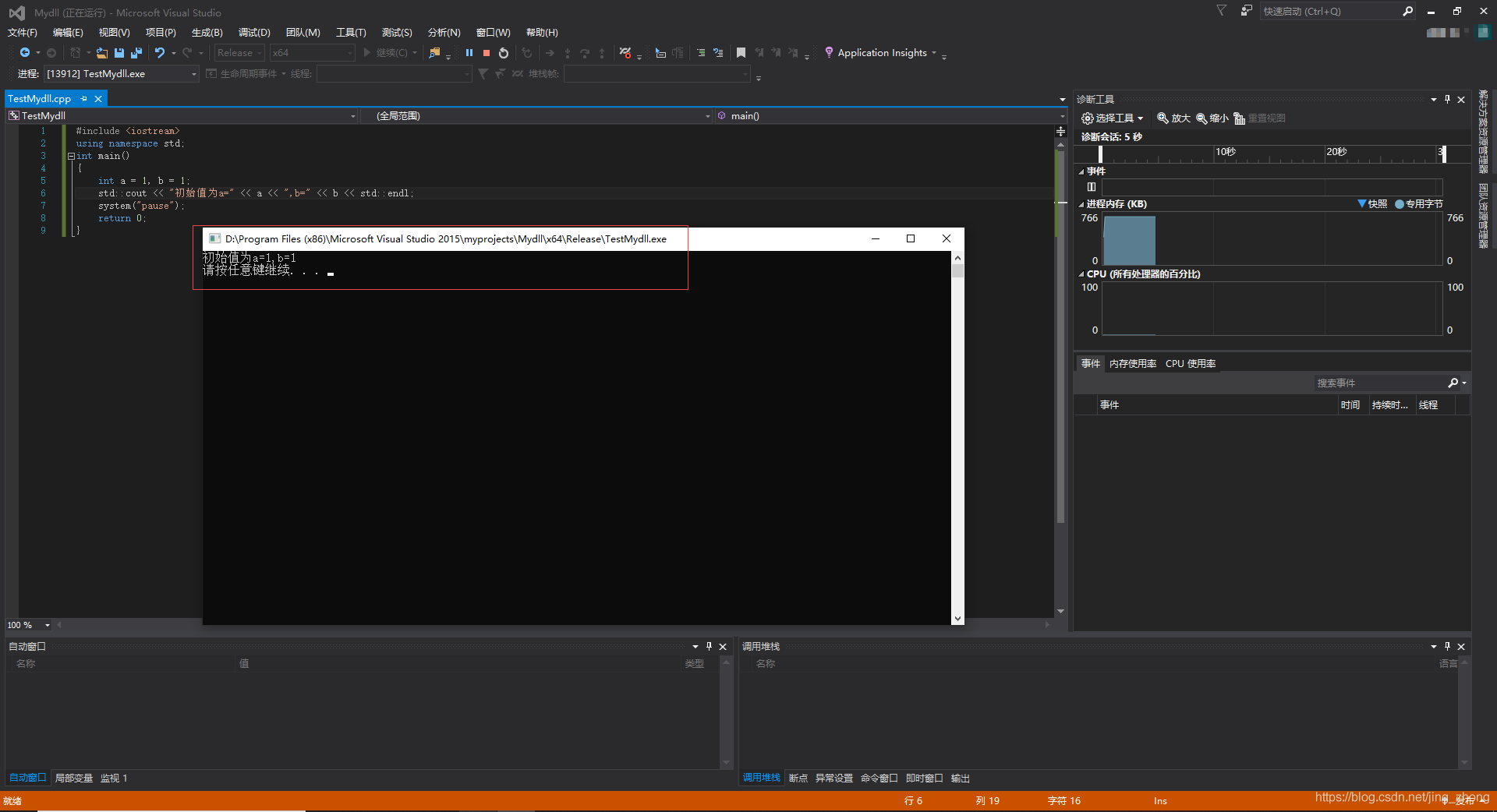The height and width of the screenshot is (812, 1497).
Task: Click the pin icon on the TestMydll.cpp tab
Action: (x=84, y=99)
